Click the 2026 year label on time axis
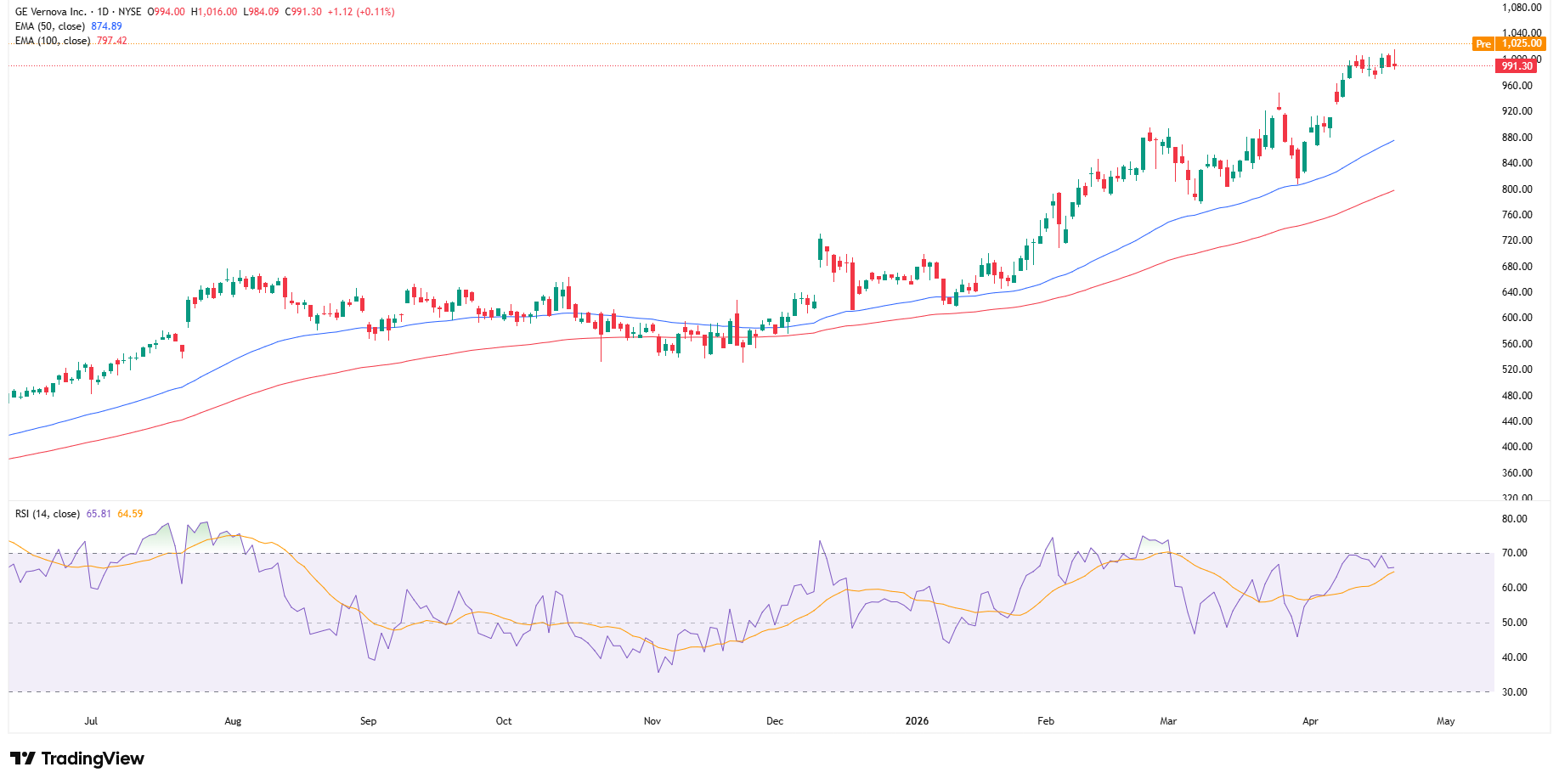This screenshot has width=1559, height=784. point(917,721)
